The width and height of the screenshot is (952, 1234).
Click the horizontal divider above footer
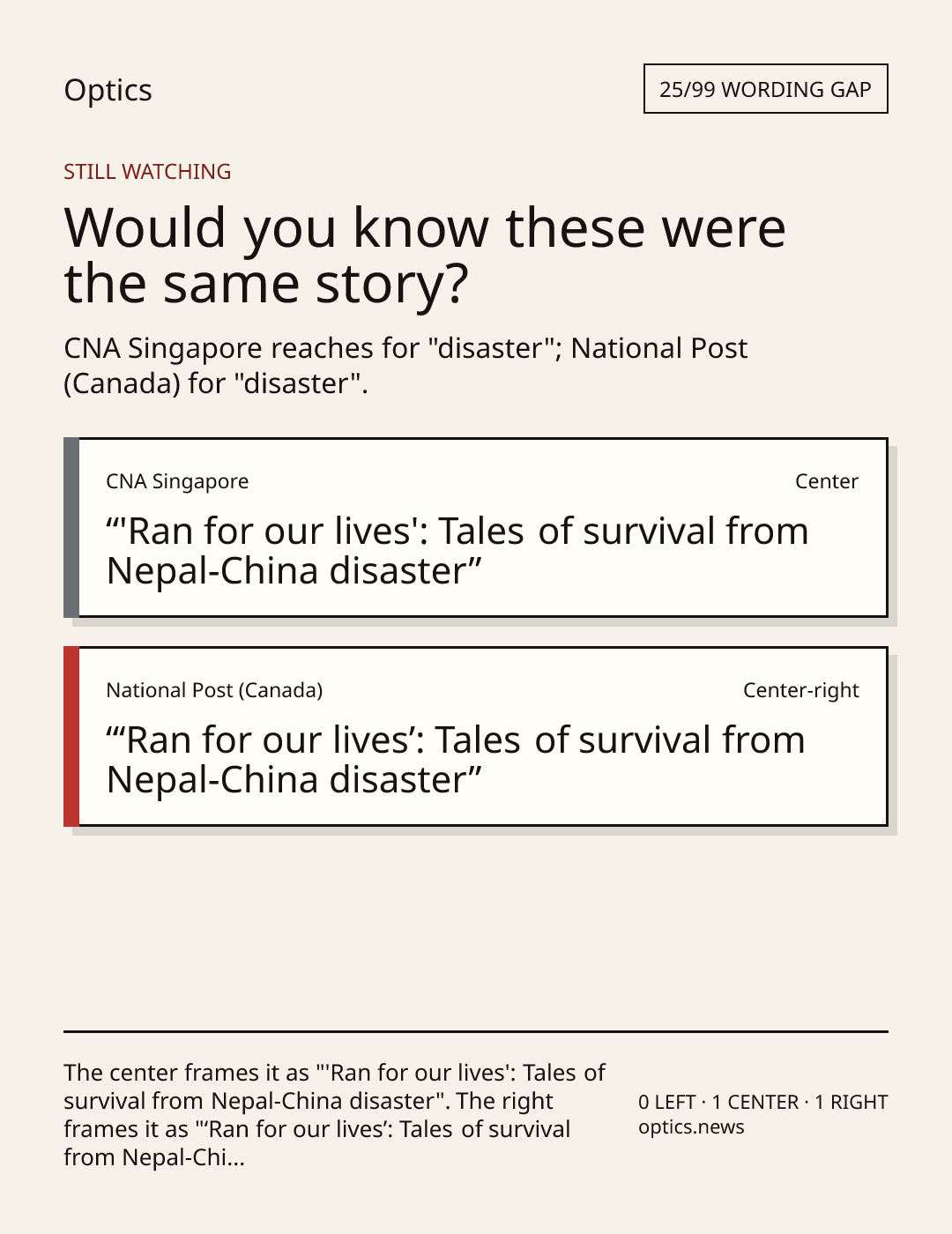click(x=476, y=1031)
